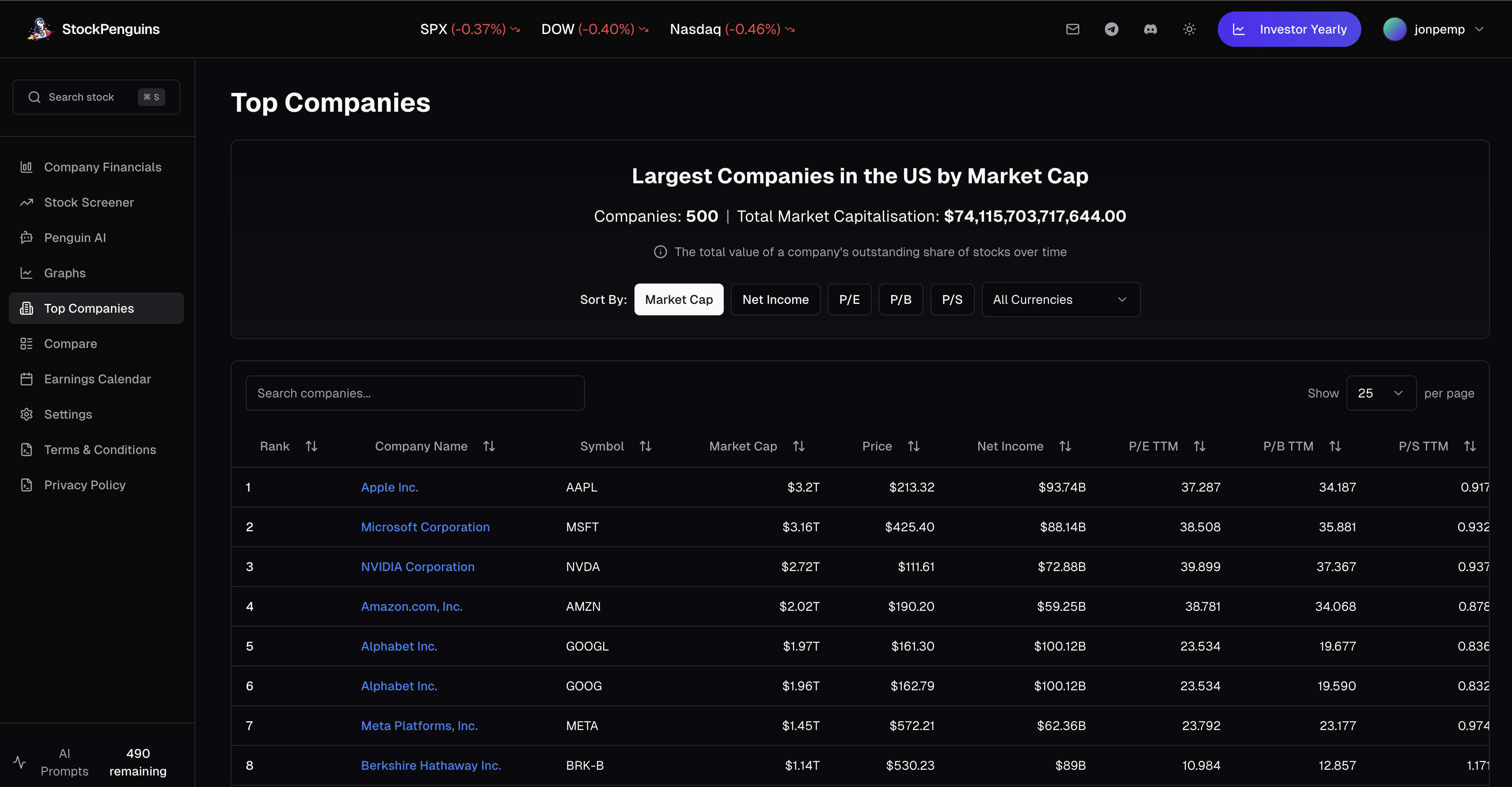
Task: Open the Telegram icon link
Action: [1111, 29]
